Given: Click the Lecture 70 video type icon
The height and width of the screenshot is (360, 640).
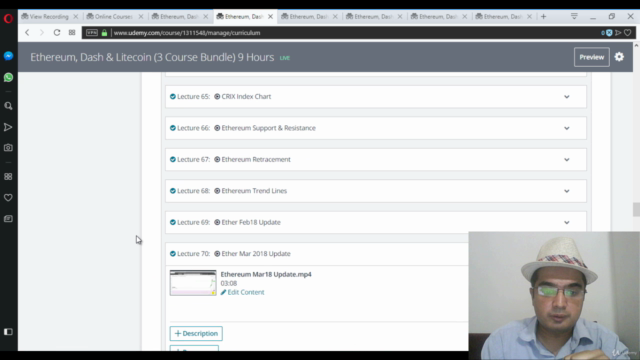Looking at the screenshot, I should pos(217,254).
